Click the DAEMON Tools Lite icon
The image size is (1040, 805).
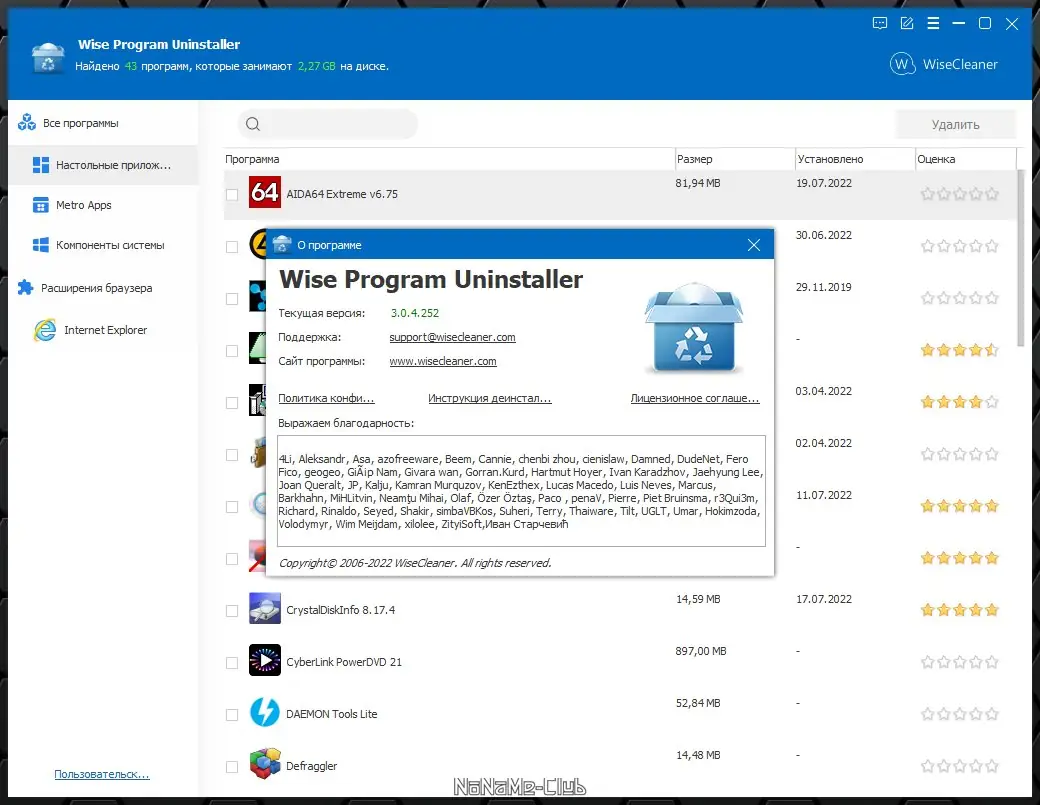[265, 712]
